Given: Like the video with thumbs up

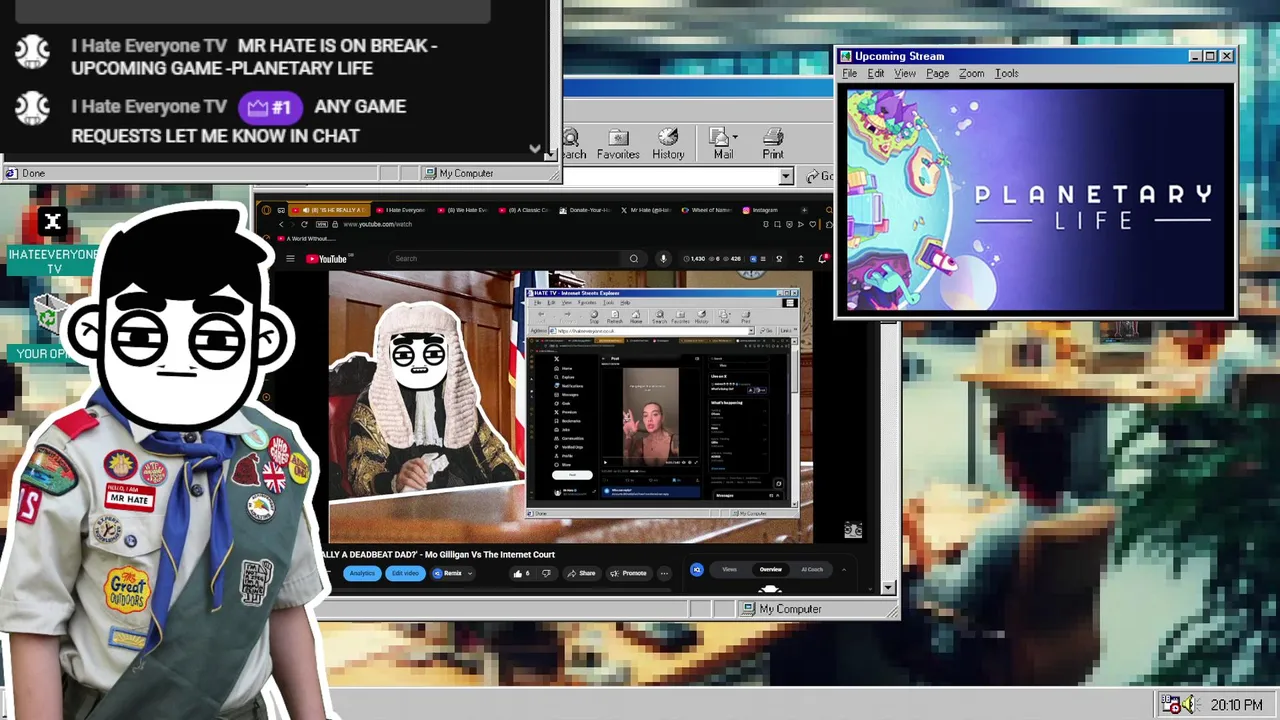Looking at the screenshot, I should coord(521,573).
